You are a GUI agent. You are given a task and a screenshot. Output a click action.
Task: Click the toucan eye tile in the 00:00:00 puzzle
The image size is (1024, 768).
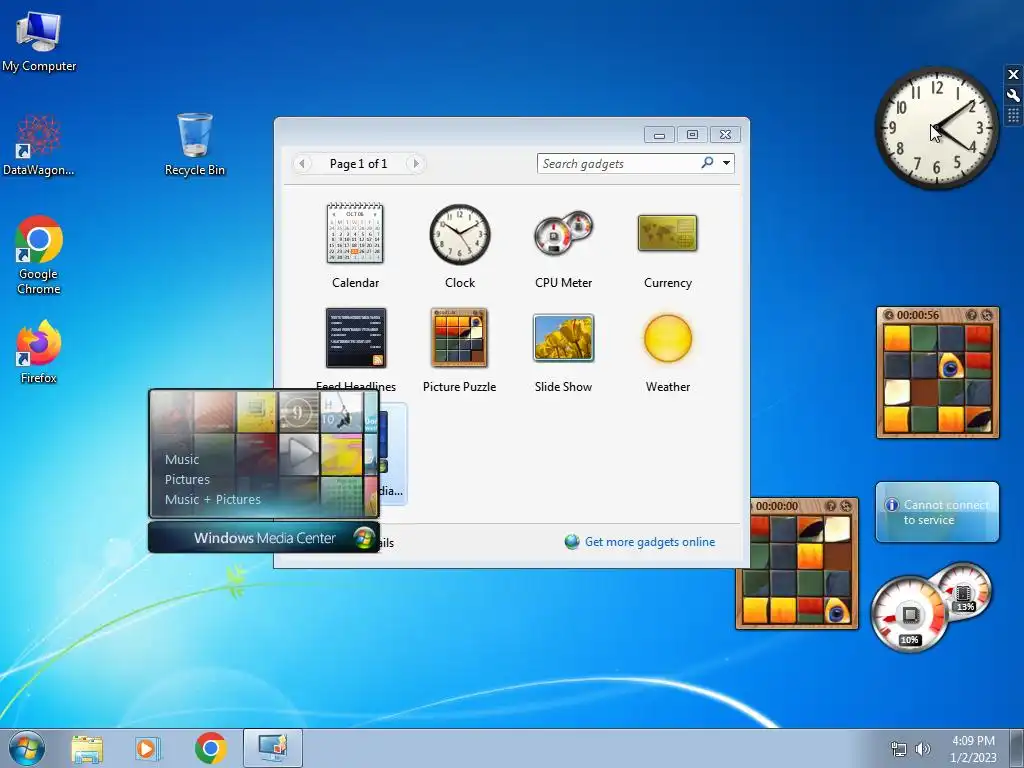click(x=837, y=610)
